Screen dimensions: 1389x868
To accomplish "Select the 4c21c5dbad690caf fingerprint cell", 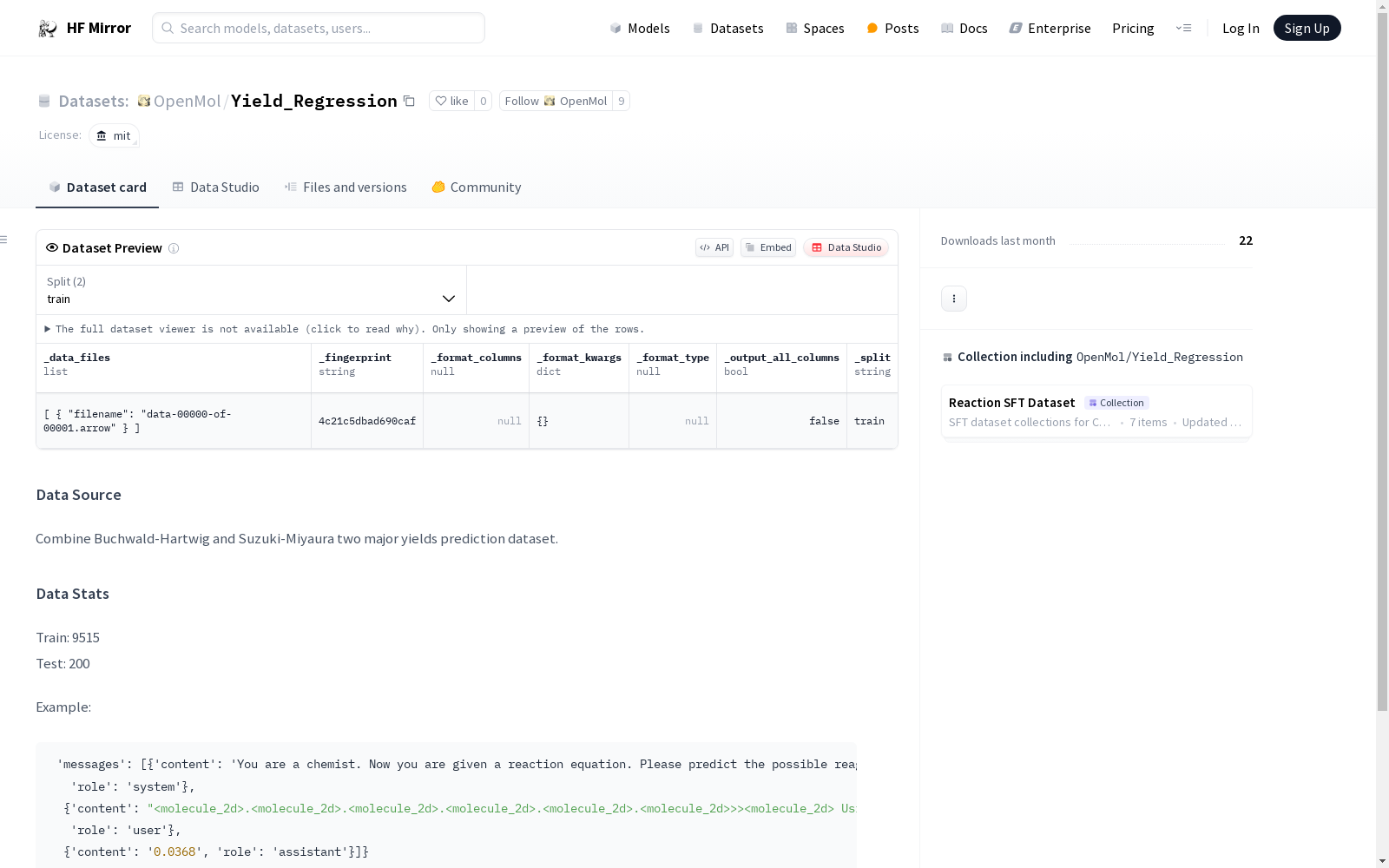I will [367, 421].
